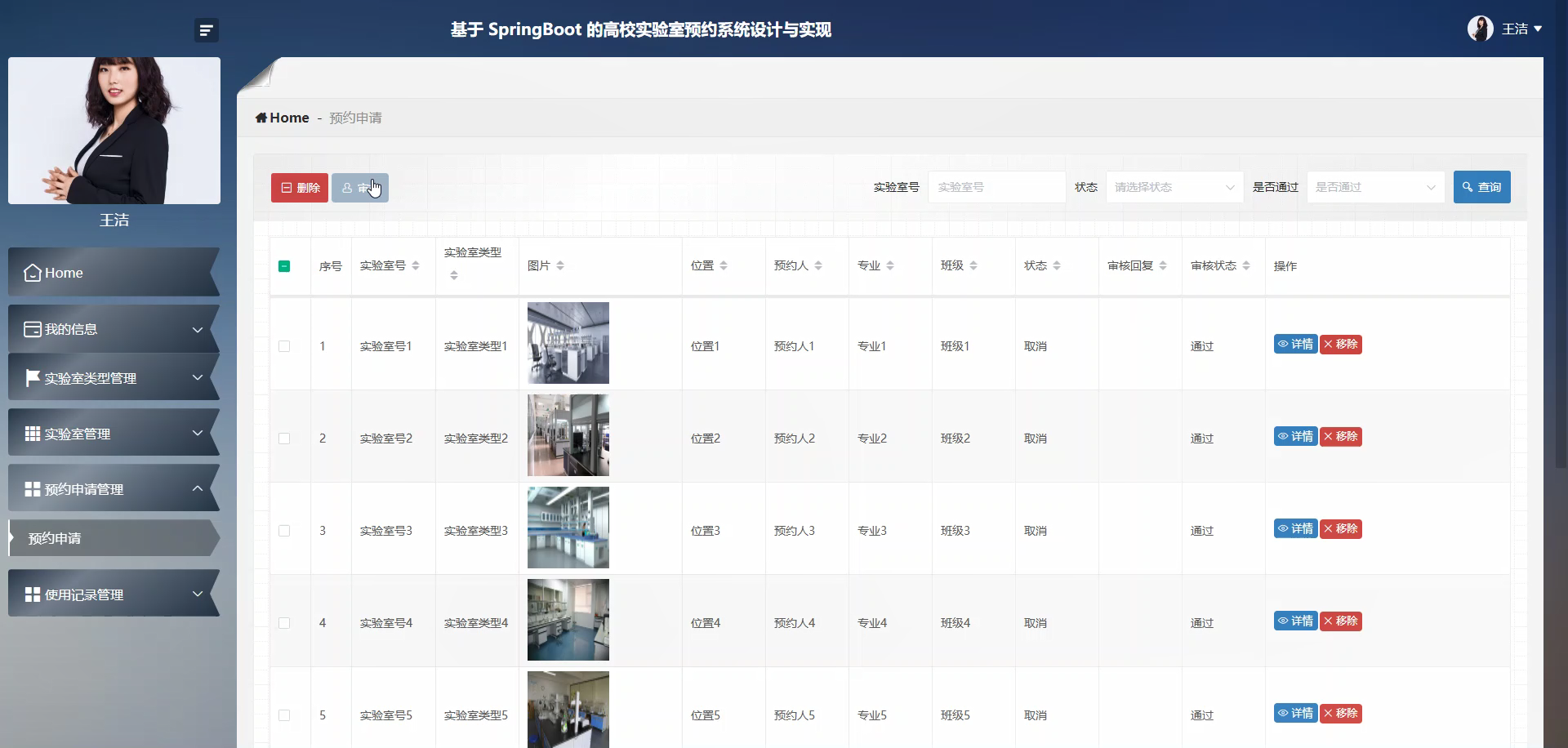The height and width of the screenshot is (748, 1568).
Task: Click the 查询 query button
Action: tap(1483, 187)
